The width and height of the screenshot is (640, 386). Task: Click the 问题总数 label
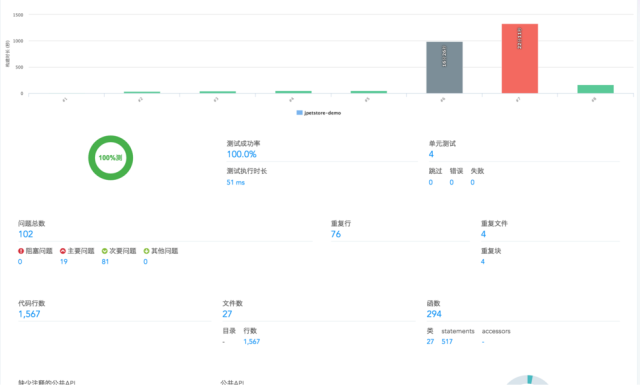point(31,224)
